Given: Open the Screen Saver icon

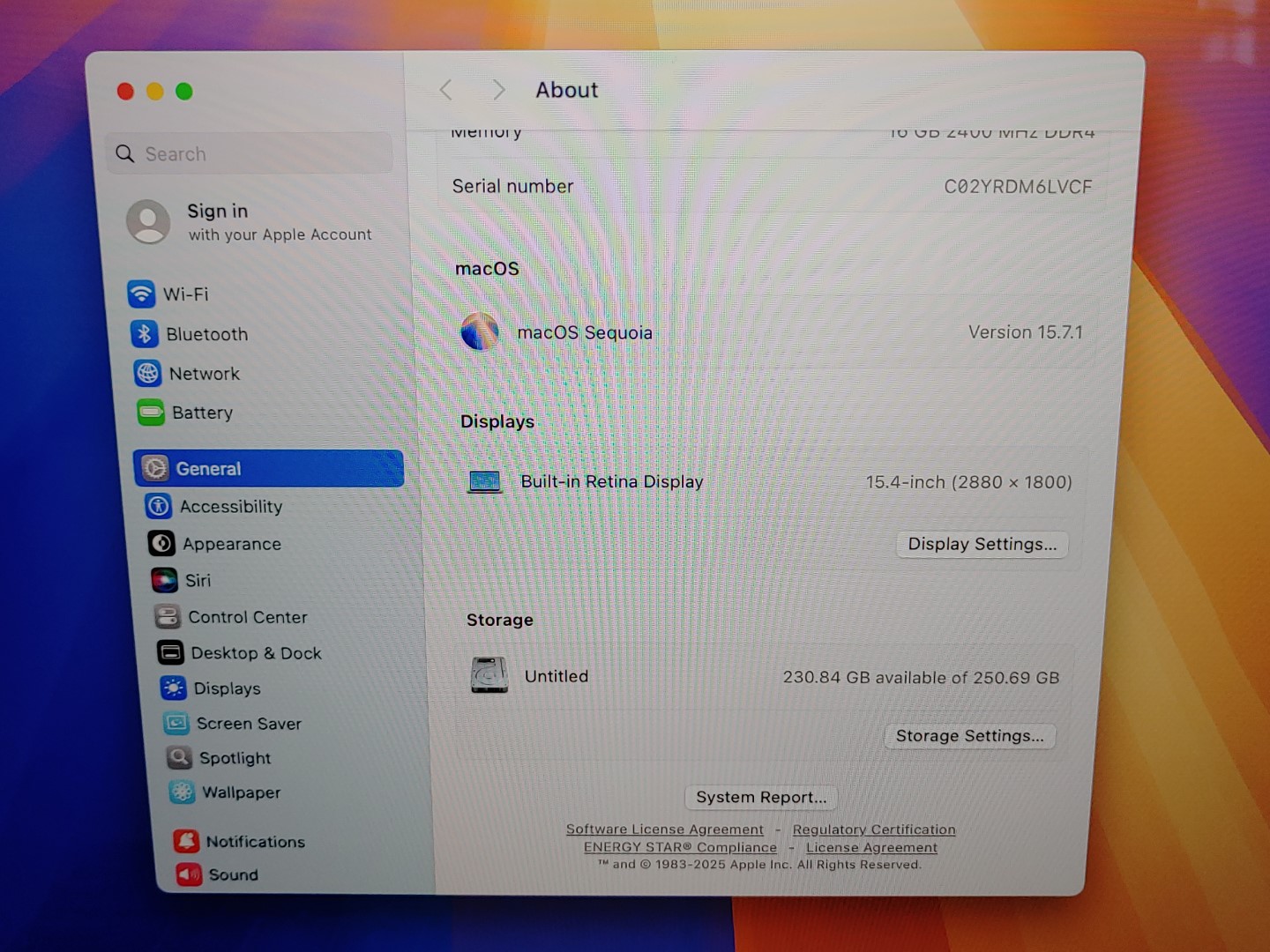Looking at the screenshot, I should coord(176,724).
